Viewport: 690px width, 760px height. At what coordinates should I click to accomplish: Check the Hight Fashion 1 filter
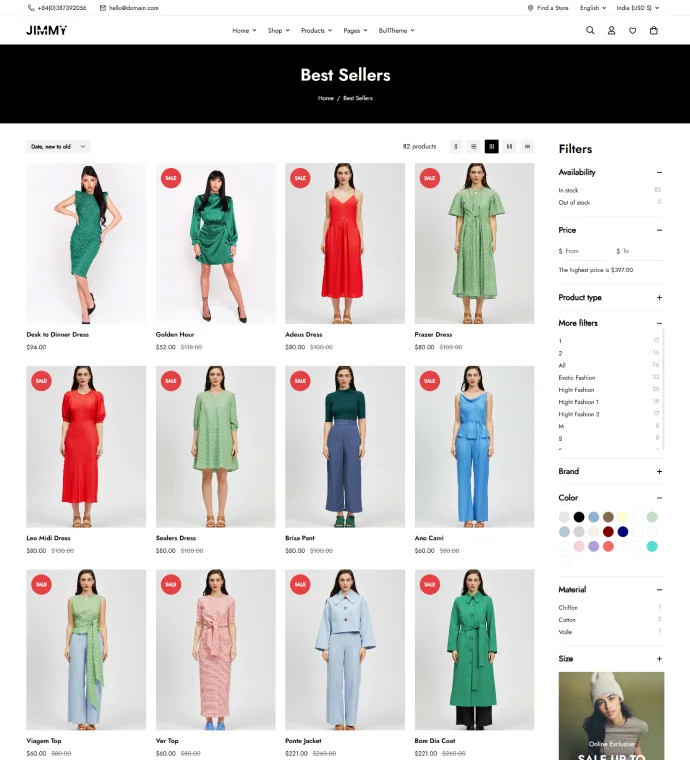(x=578, y=402)
